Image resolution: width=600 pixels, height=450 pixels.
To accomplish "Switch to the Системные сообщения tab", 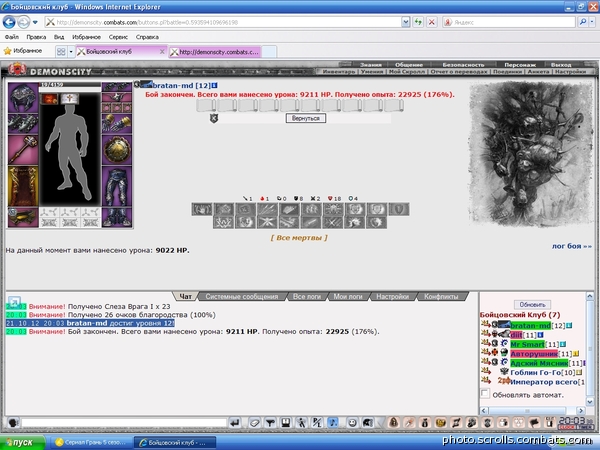I will tap(242, 297).
